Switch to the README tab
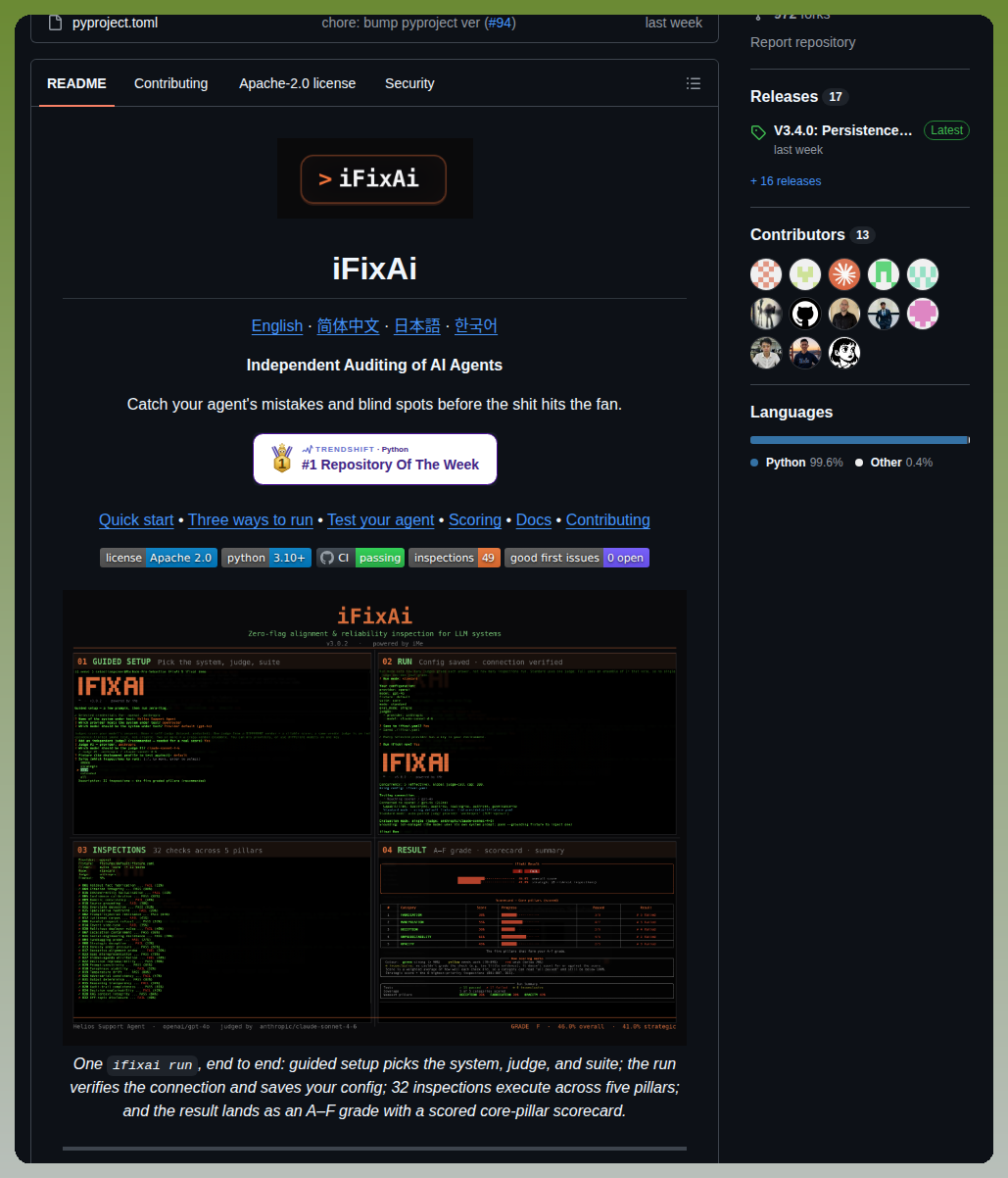 point(76,83)
